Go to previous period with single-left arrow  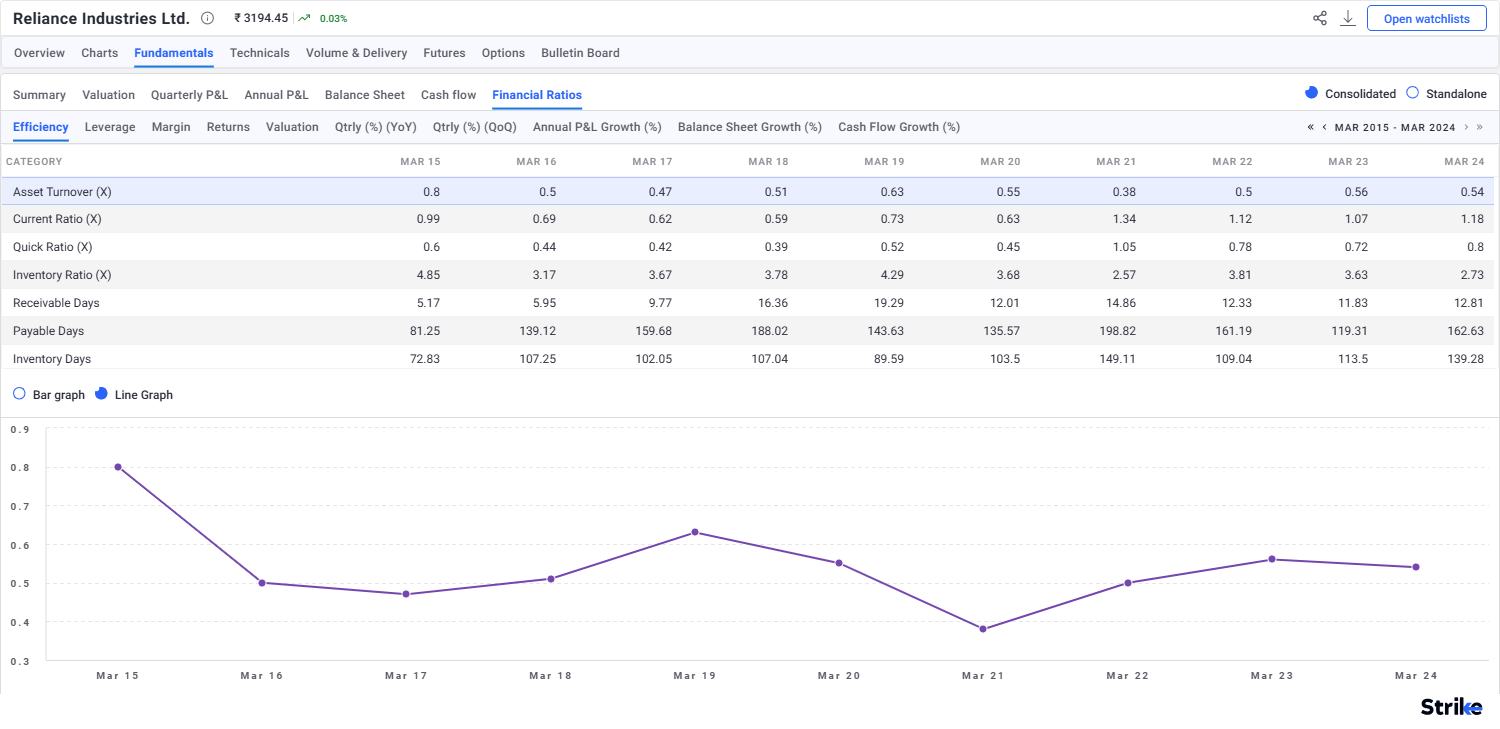click(1325, 127)
